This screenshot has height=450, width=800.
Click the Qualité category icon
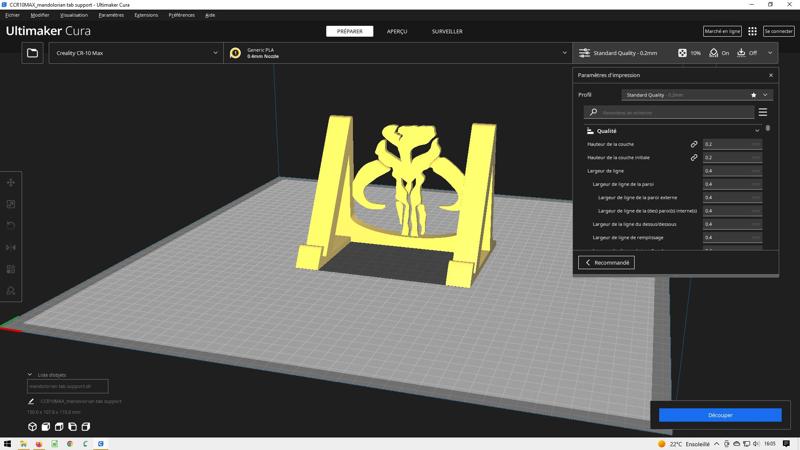click(x=590, y=131)
